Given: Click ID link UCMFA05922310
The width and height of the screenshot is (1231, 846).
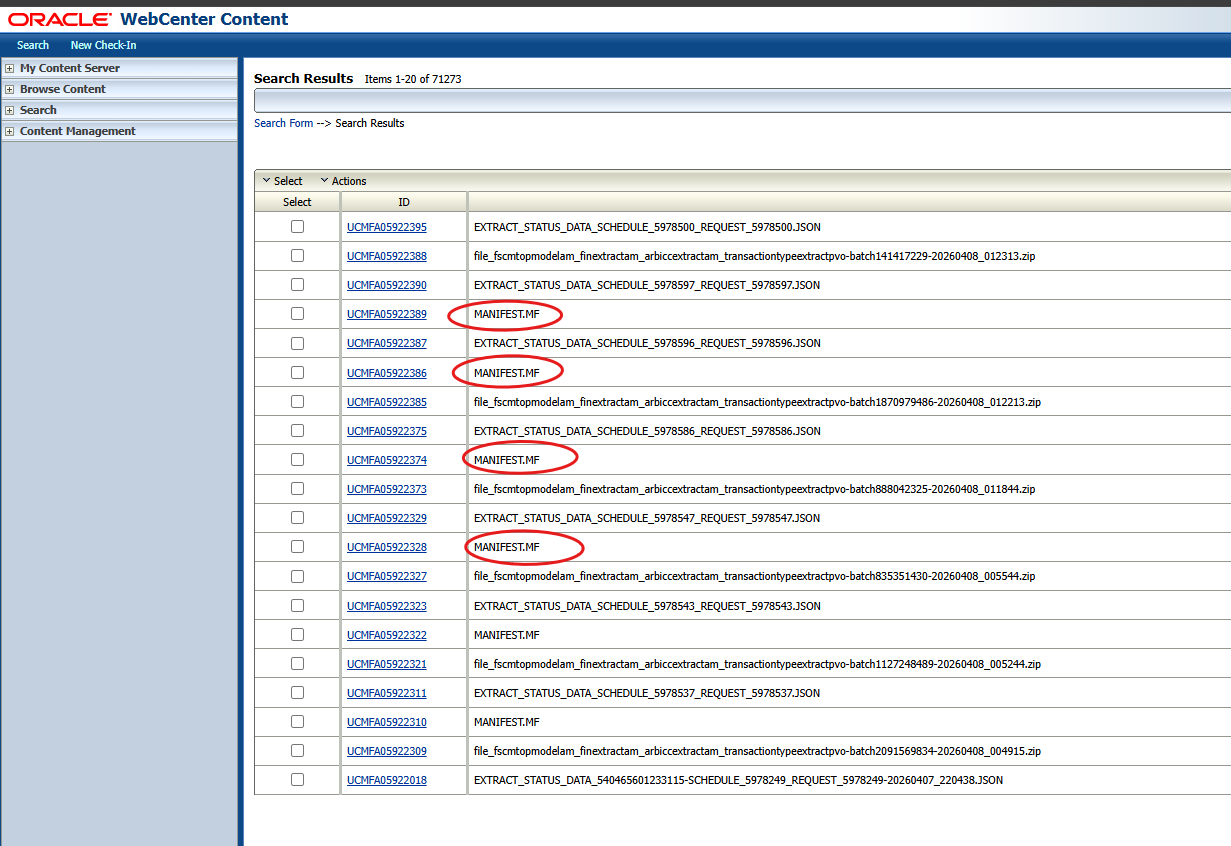Looking at the screenshot, I should click(387, 722).
